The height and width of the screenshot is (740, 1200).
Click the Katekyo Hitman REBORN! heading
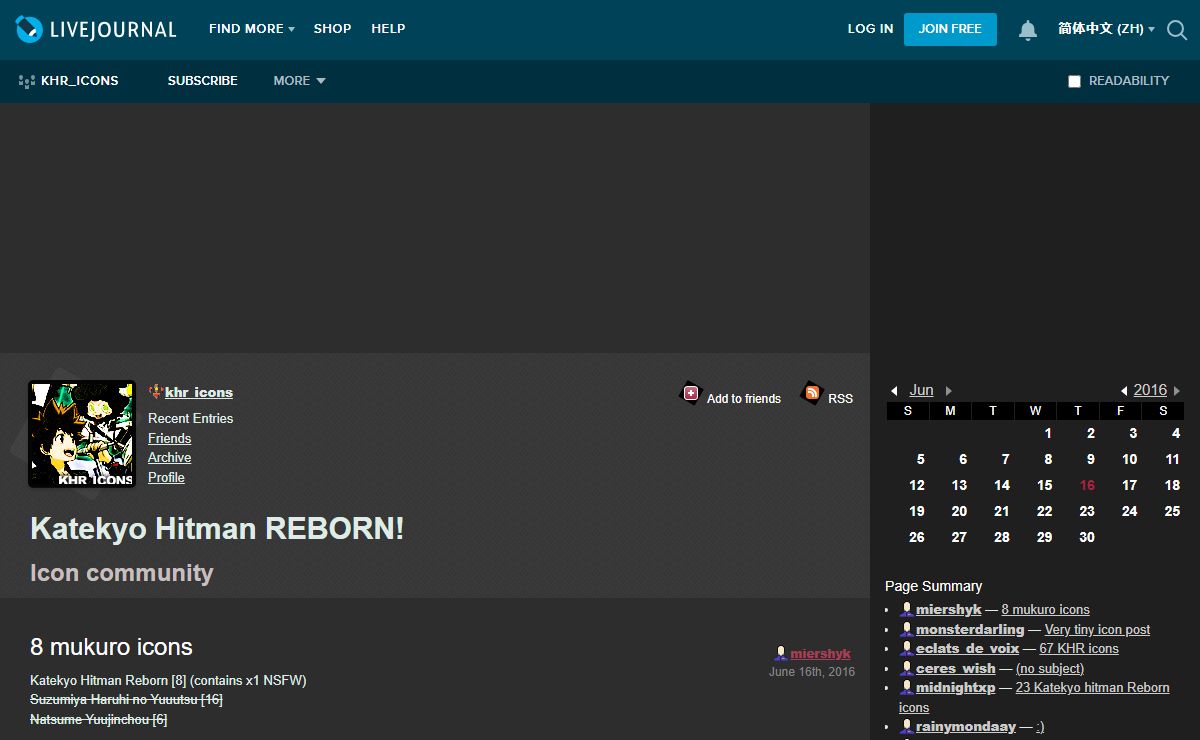[x=217, y=528]
